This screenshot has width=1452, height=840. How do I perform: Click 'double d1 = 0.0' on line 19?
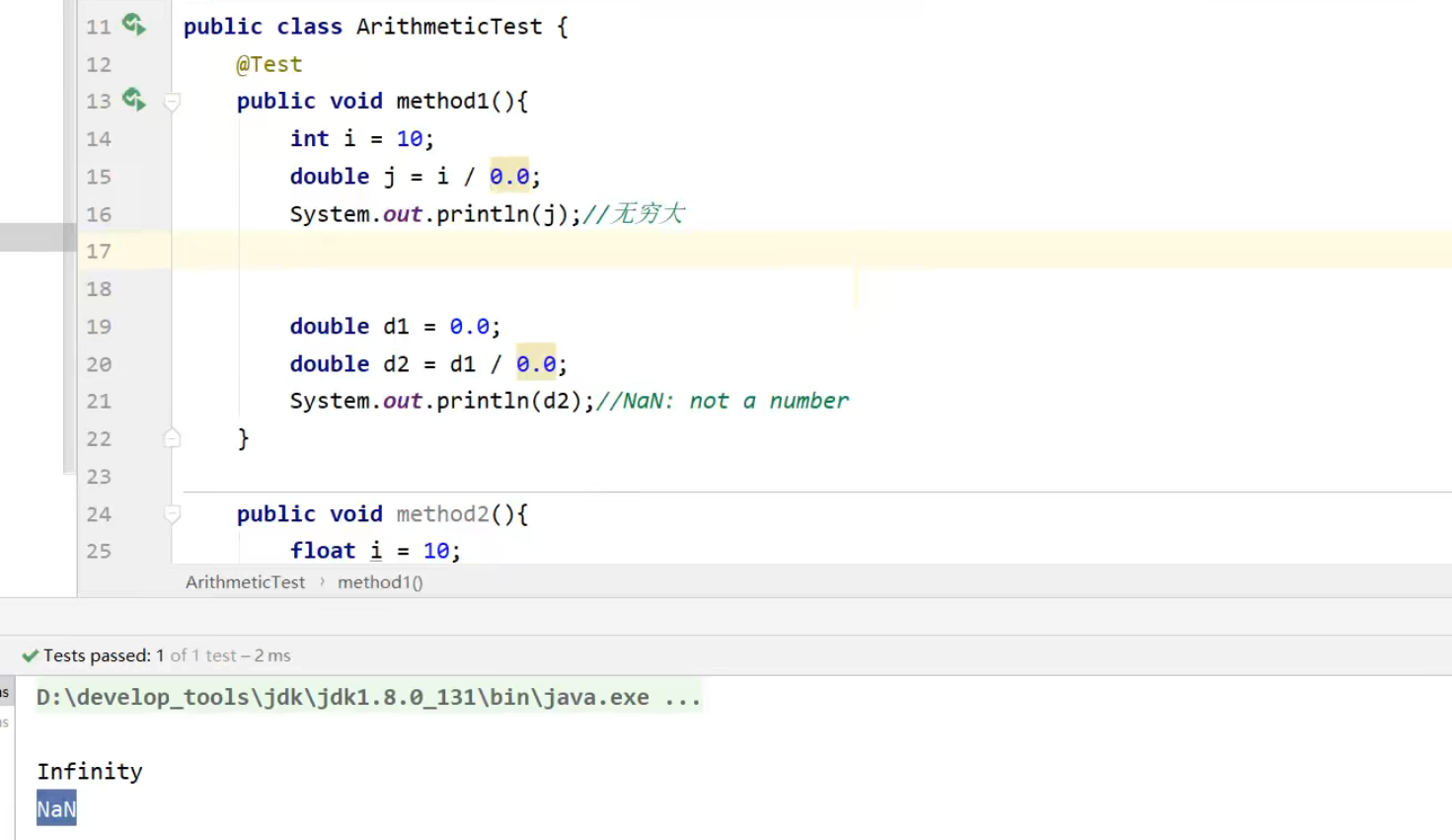coord(395,327)
